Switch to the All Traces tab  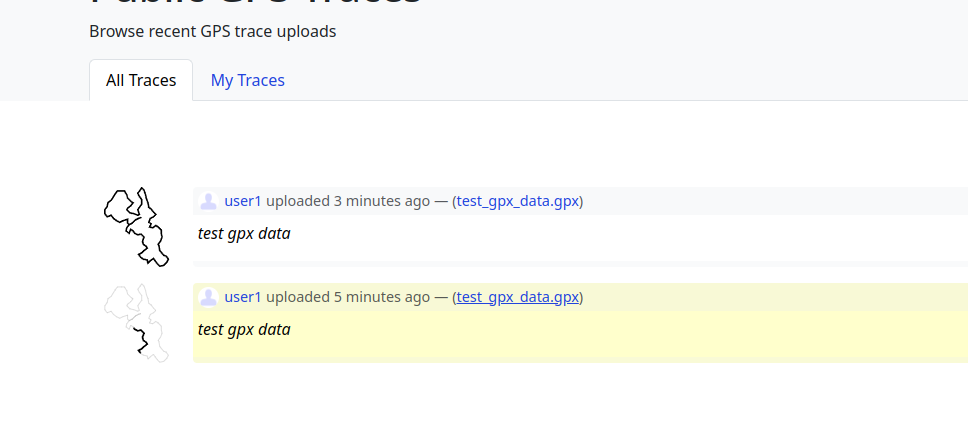tap(141, 80)
